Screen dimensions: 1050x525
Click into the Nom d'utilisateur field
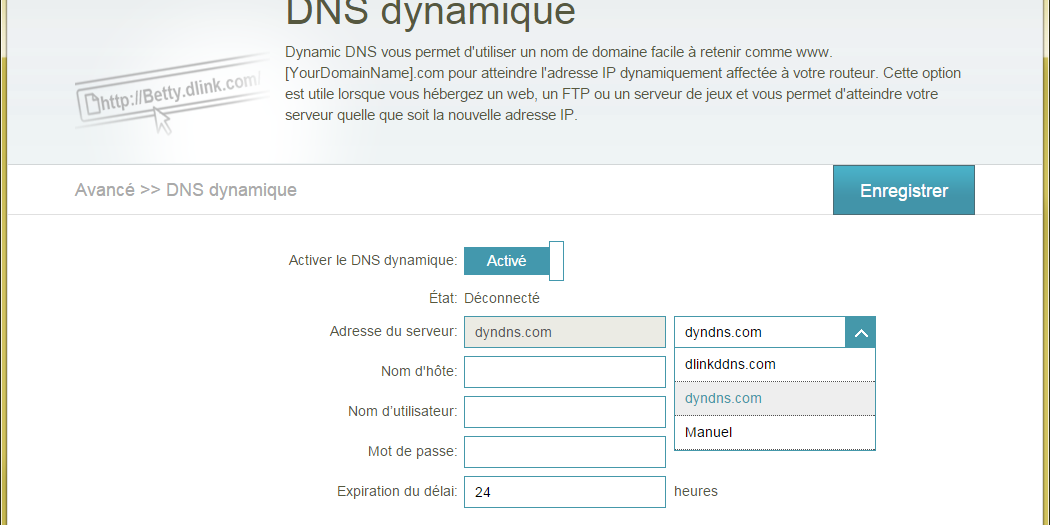click(x=565, y=412)
